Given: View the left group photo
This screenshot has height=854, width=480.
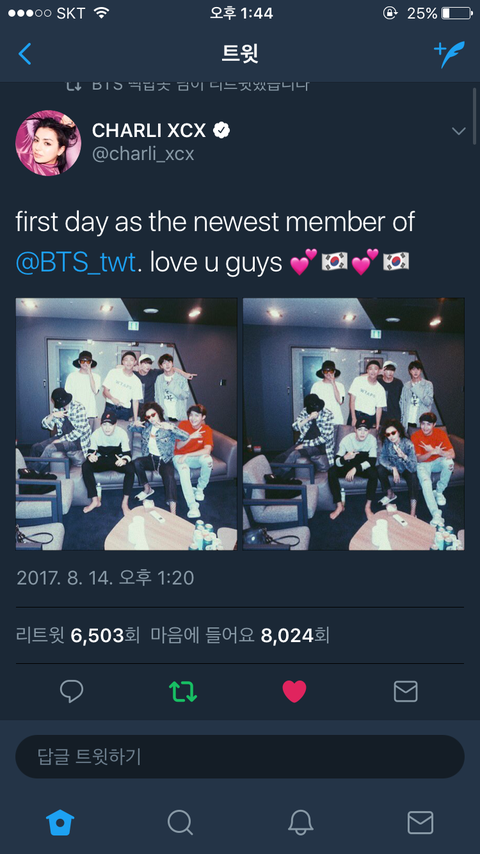Looking at the screenshot, I should (126, 424).
